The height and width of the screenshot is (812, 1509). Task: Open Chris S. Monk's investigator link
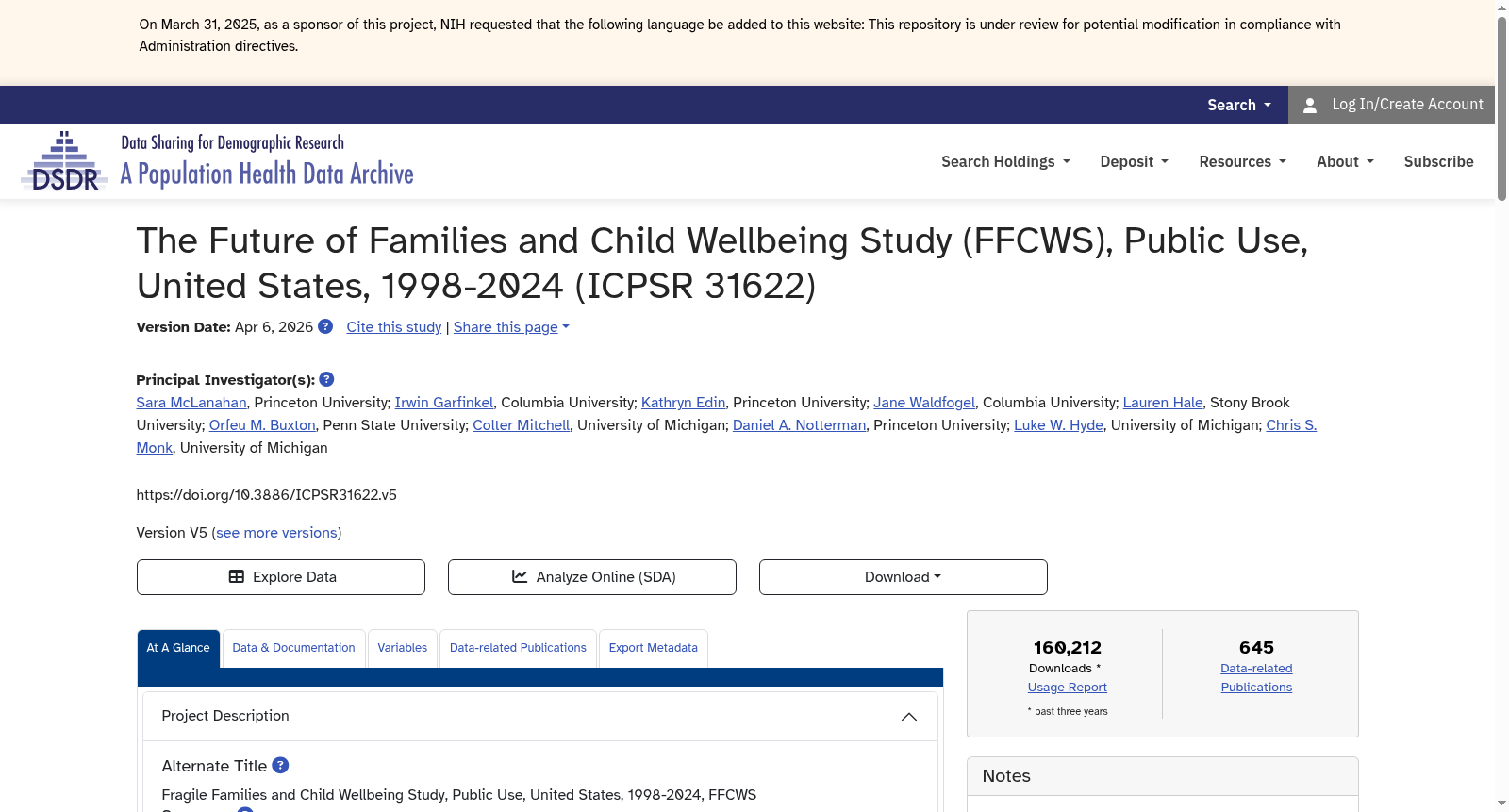click(1291, 424)
